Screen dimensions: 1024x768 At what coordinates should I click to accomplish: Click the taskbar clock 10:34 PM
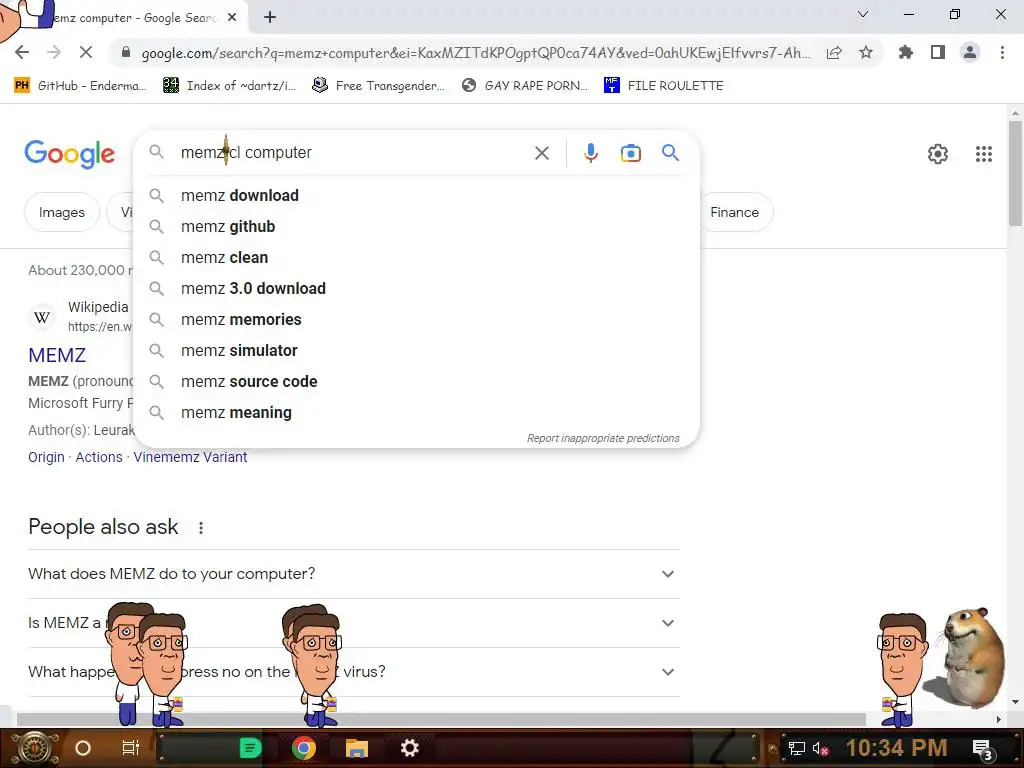pyautogui.click(x=896, y=748)
